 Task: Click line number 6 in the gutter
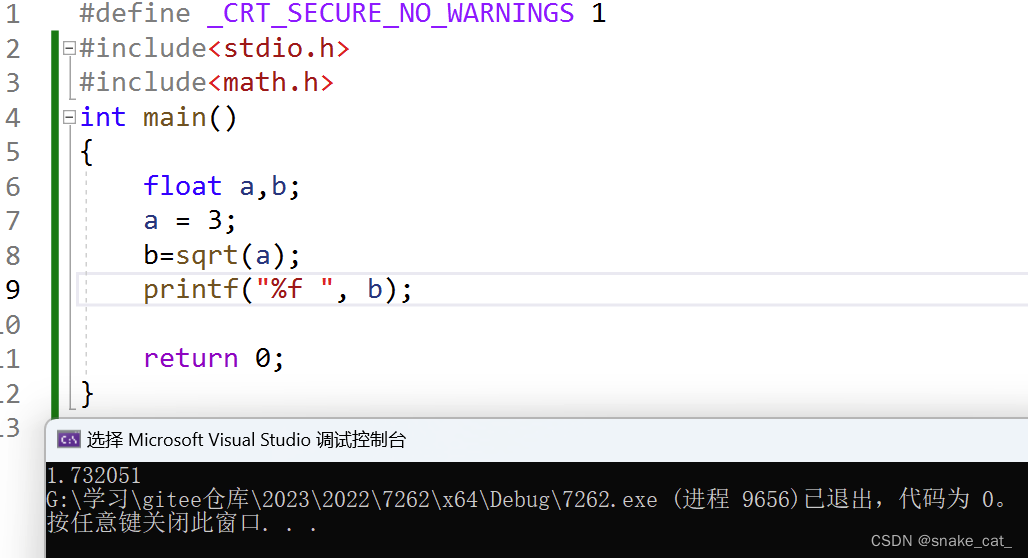pos(12,187)
